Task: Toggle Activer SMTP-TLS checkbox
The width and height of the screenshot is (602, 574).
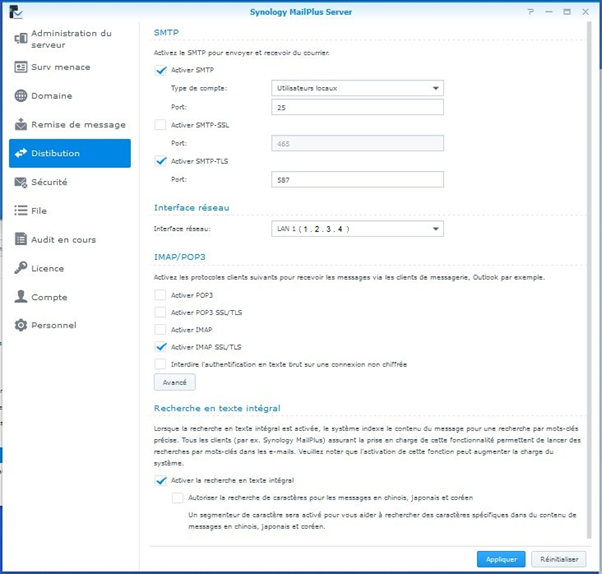Action: tap(160, 161)
